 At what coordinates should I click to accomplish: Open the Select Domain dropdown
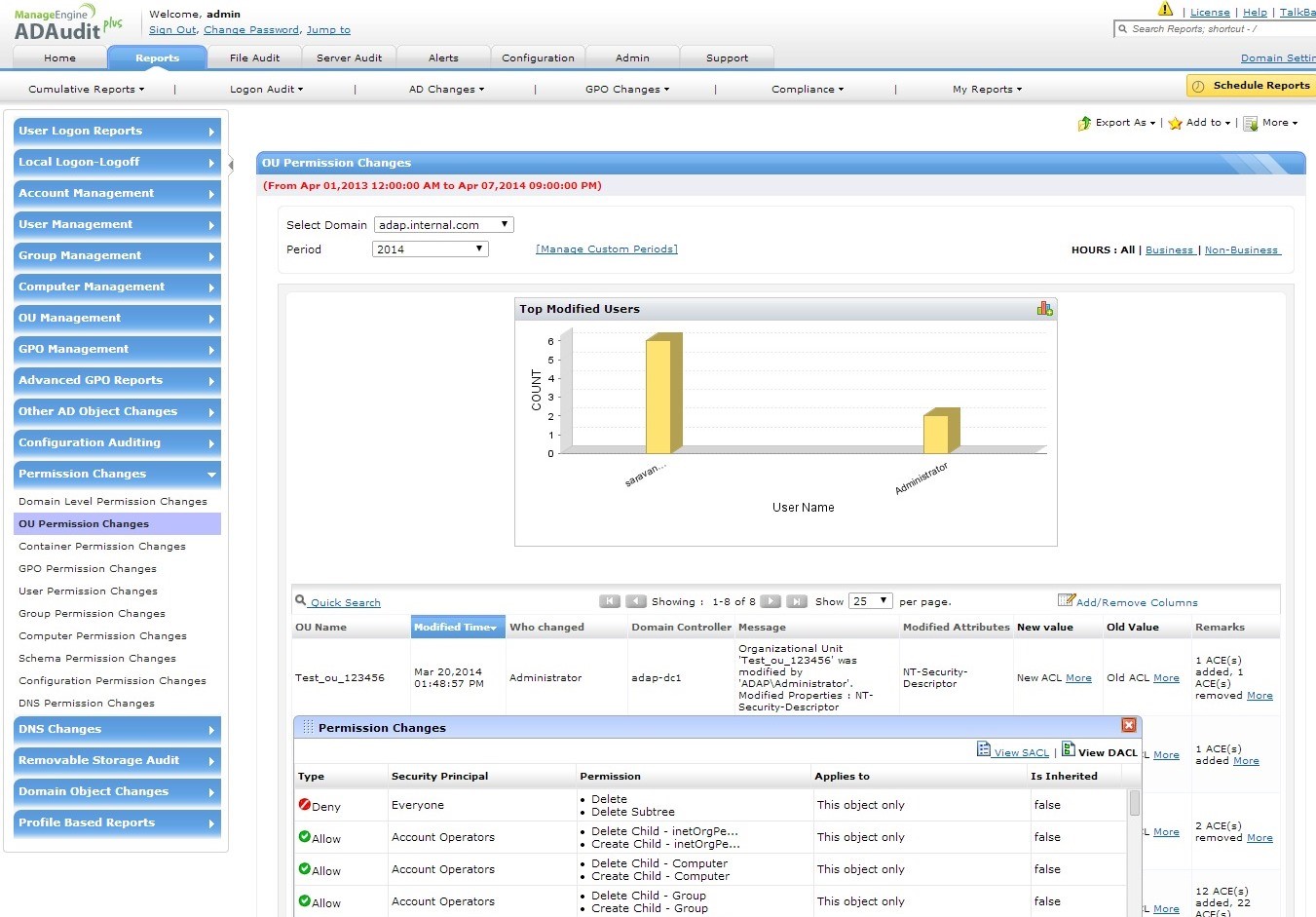[x=443, y=225]
